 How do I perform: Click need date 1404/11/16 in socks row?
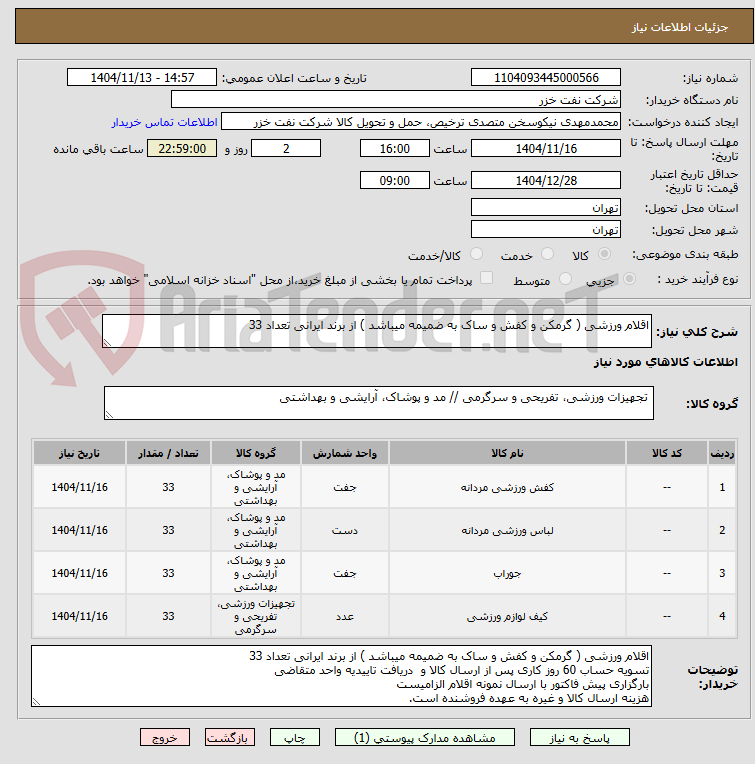(x=79, y=573)
